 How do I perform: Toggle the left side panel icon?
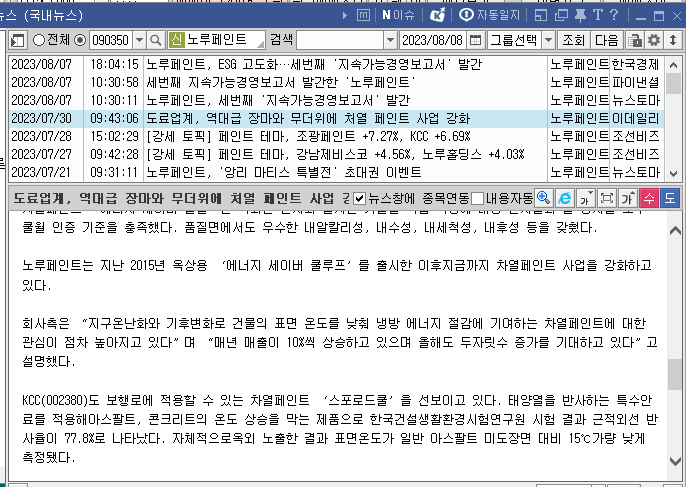(18, 40)
